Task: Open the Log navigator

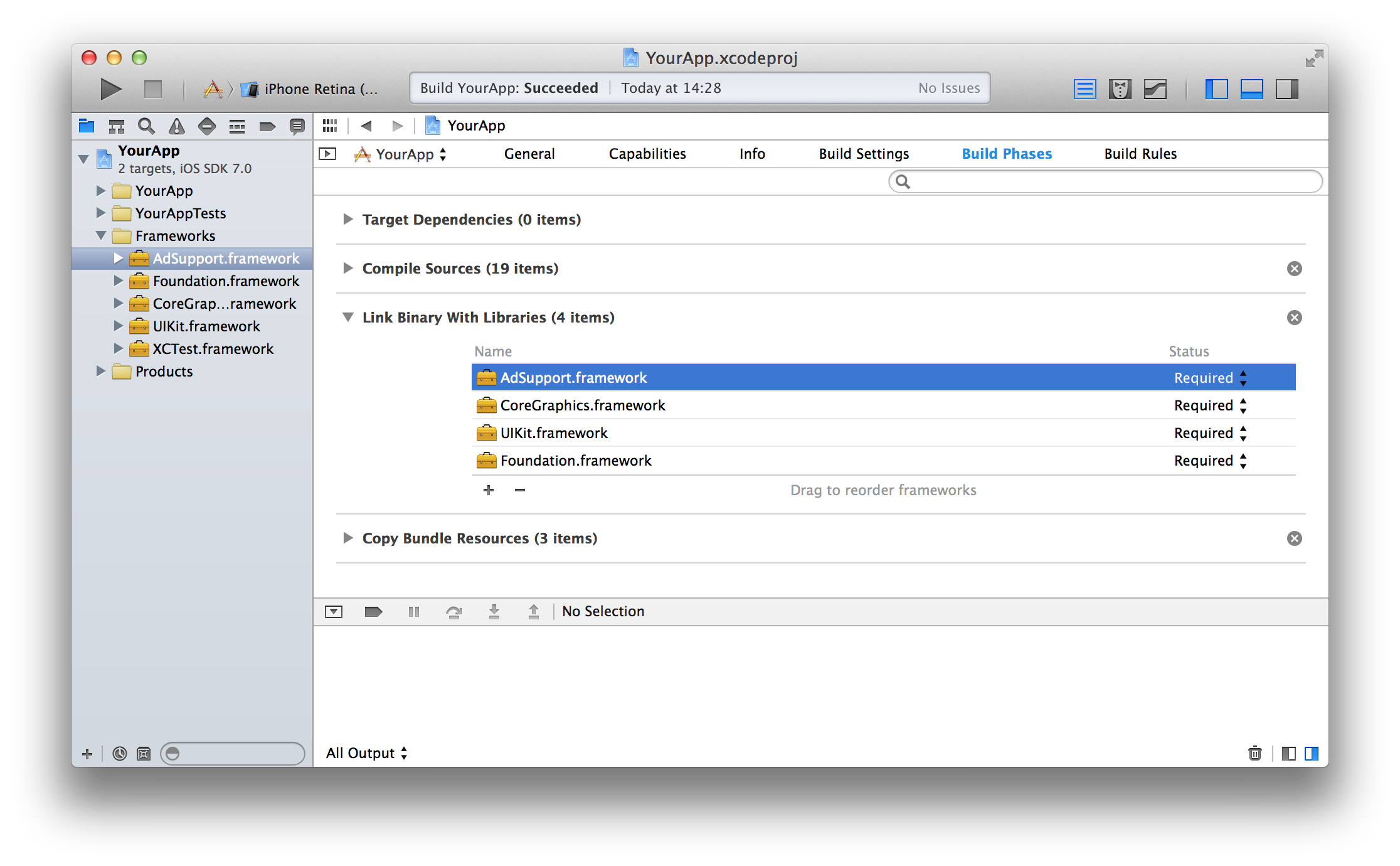Action: (x=297, y=126)
